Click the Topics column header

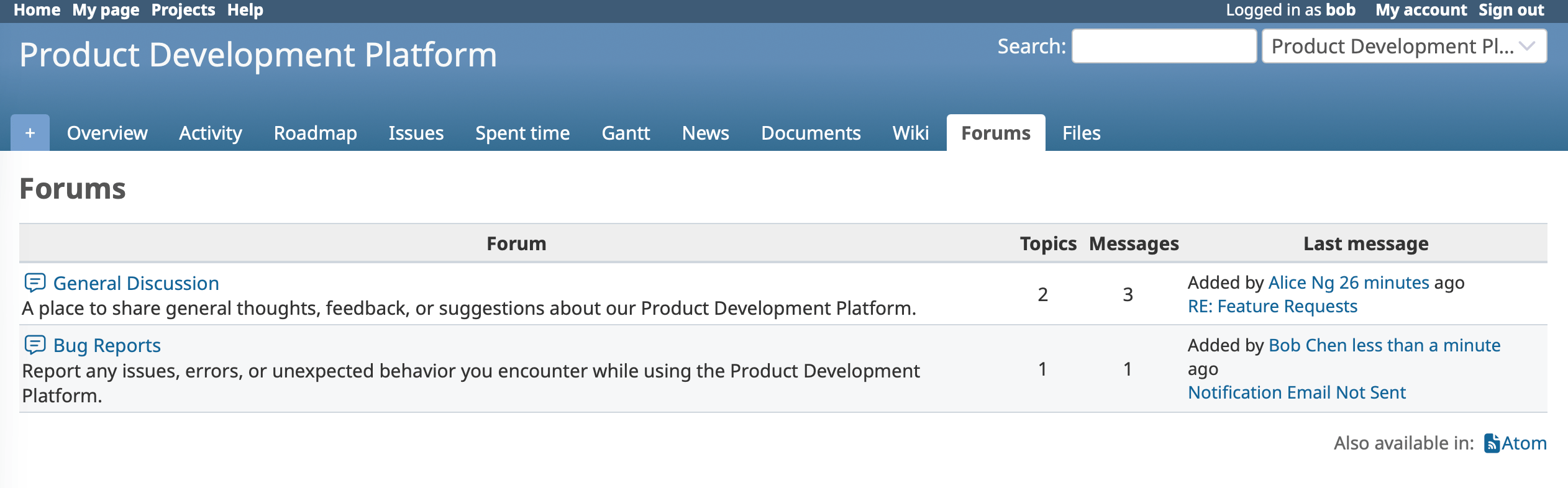pos(1048,243)
